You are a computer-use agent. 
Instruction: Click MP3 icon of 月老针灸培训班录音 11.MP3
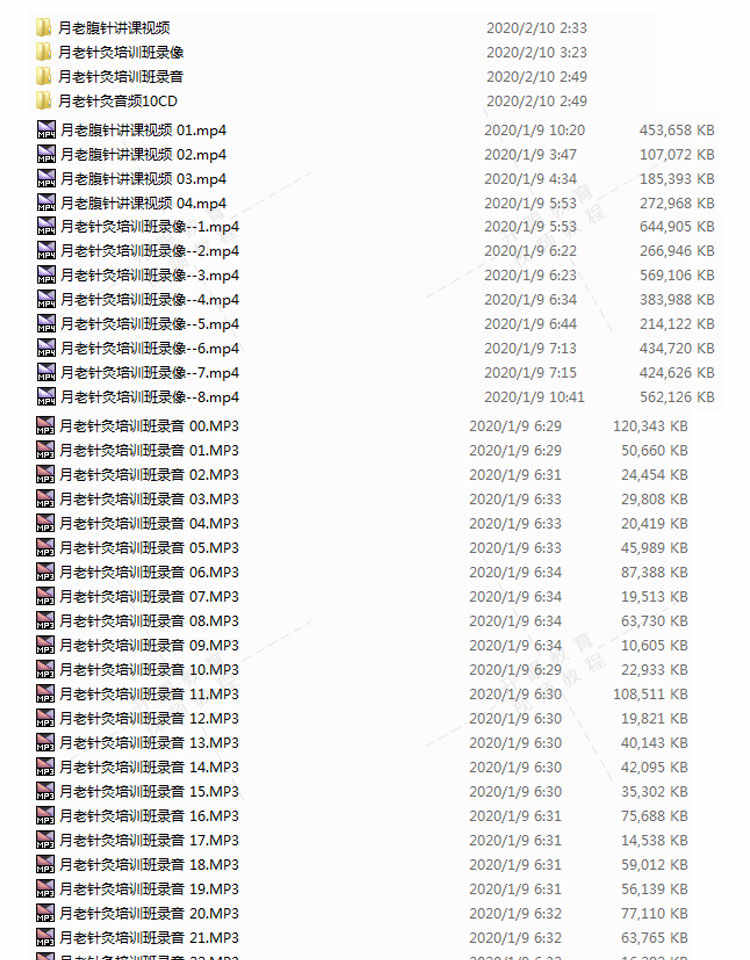pos(45,694)
